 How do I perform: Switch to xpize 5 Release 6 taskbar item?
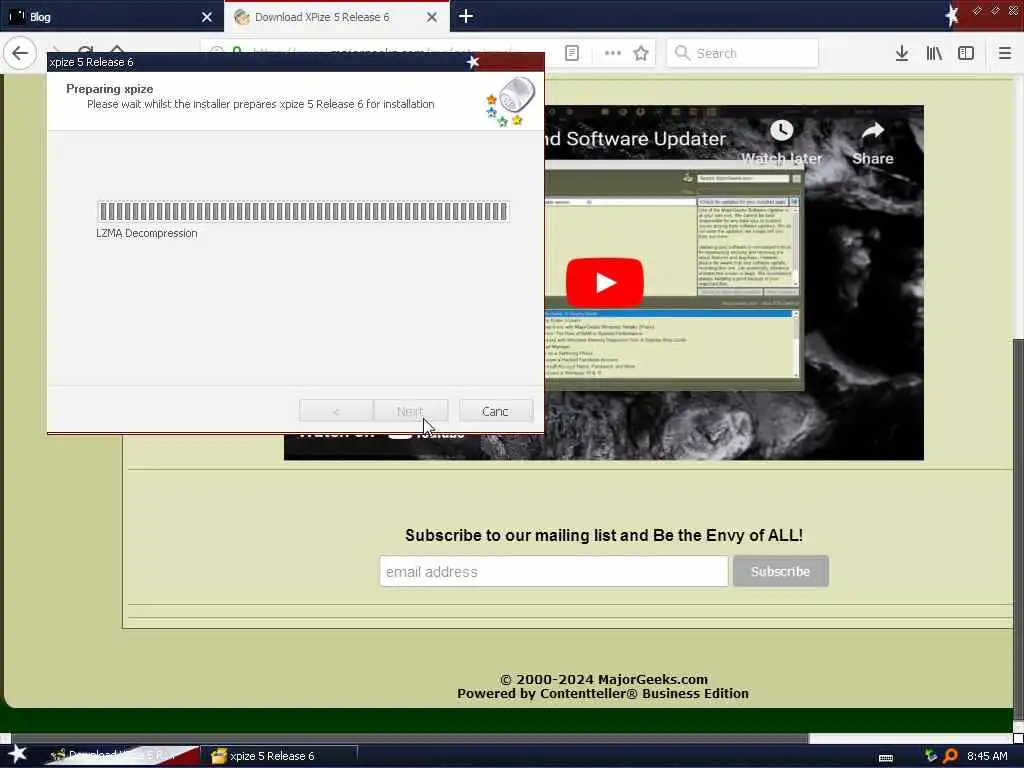tap(279, 756)
